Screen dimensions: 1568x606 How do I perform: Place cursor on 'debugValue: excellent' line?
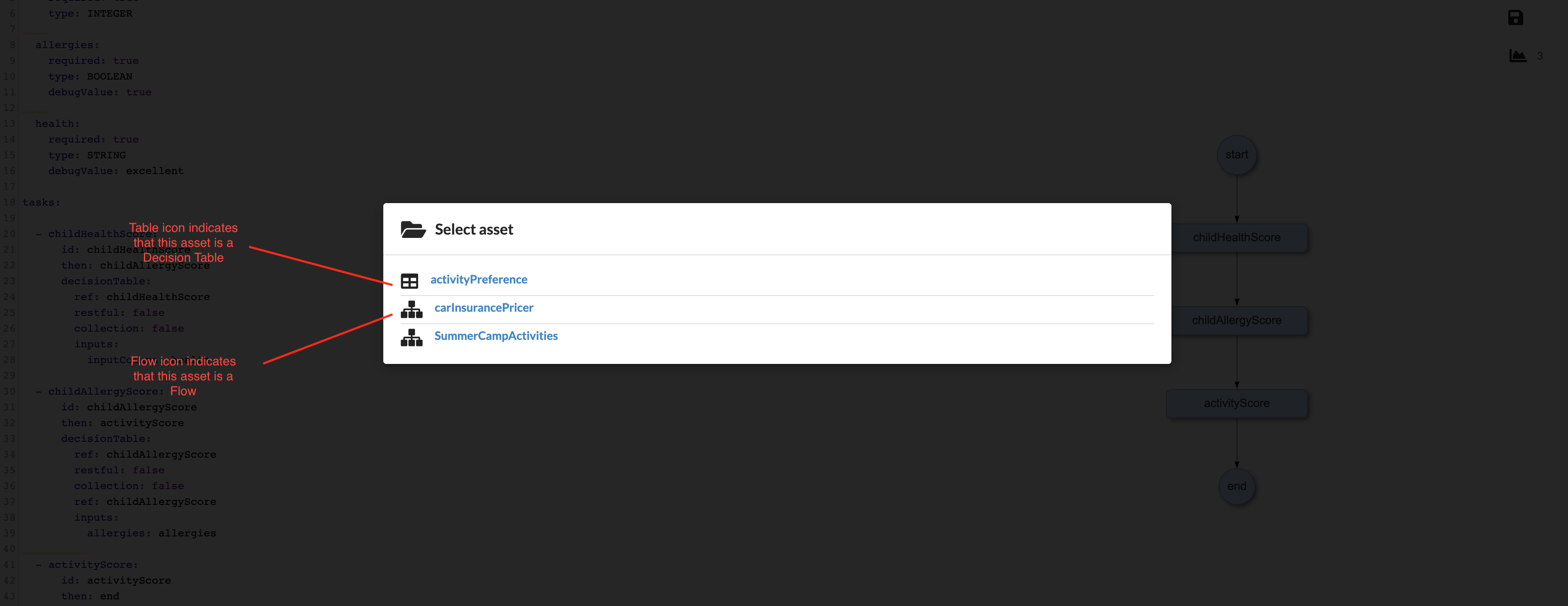pos(116,171)
